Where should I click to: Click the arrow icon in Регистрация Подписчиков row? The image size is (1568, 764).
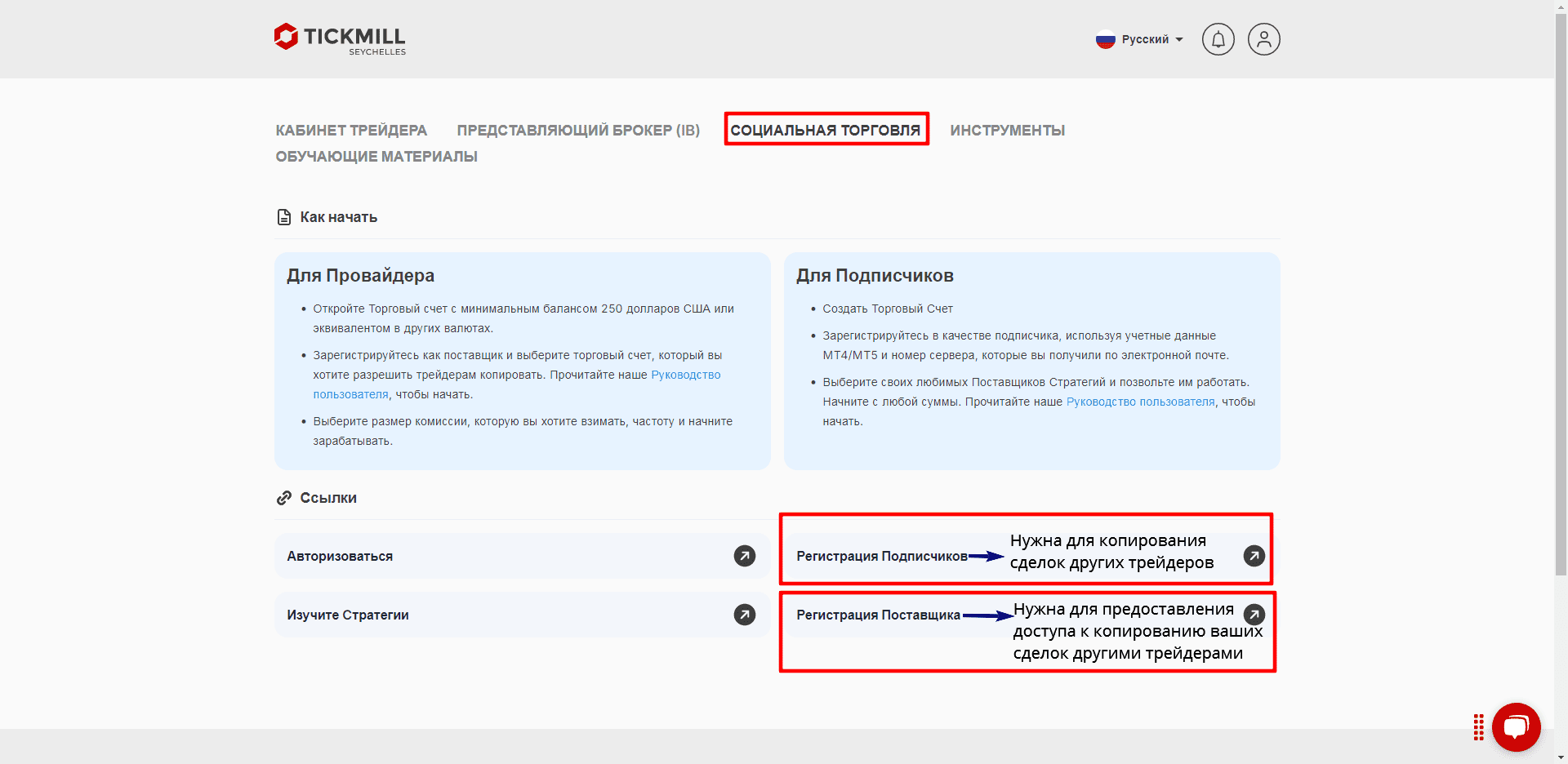1254,556
